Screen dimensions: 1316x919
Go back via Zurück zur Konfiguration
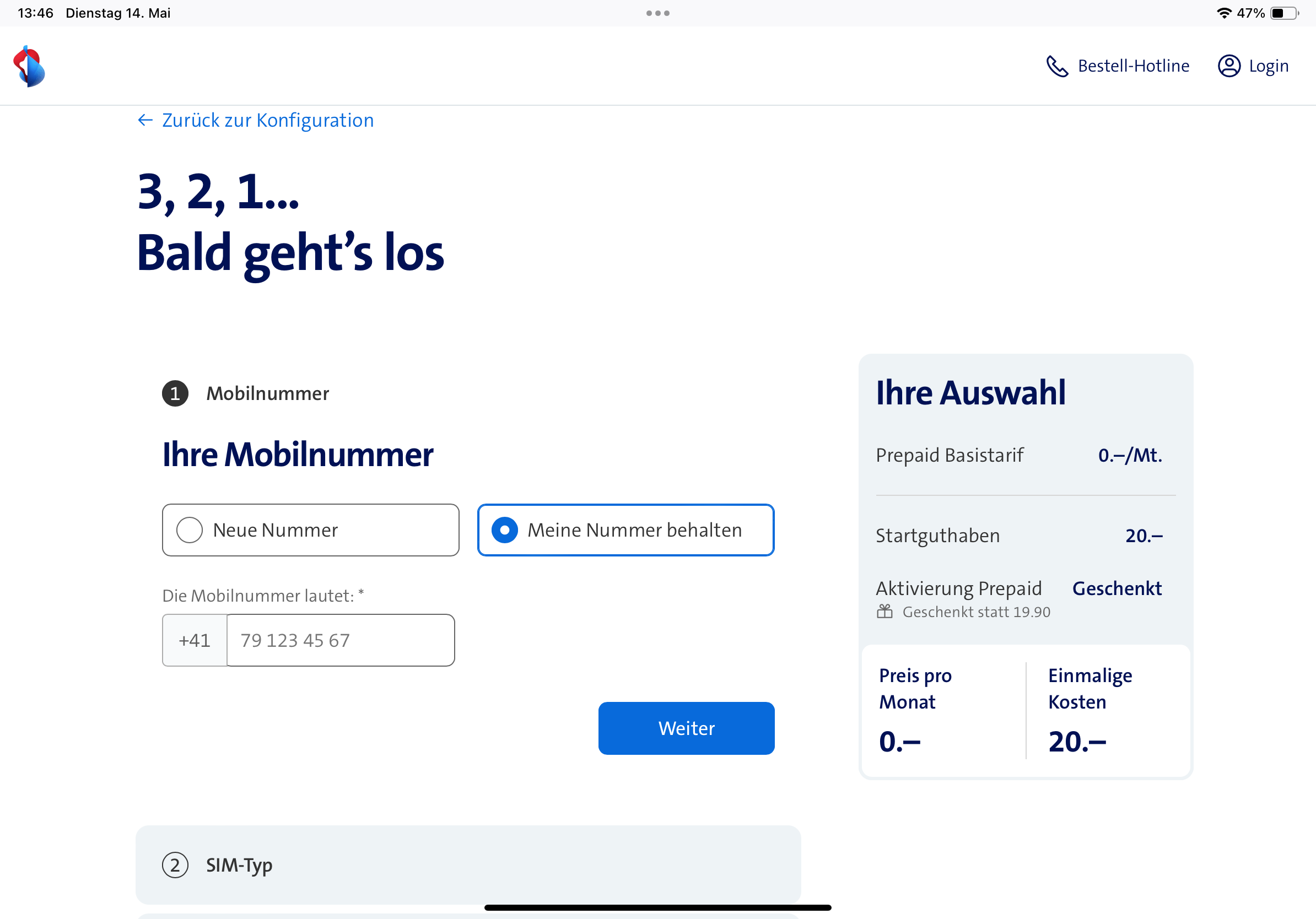[x=267, y=120]
